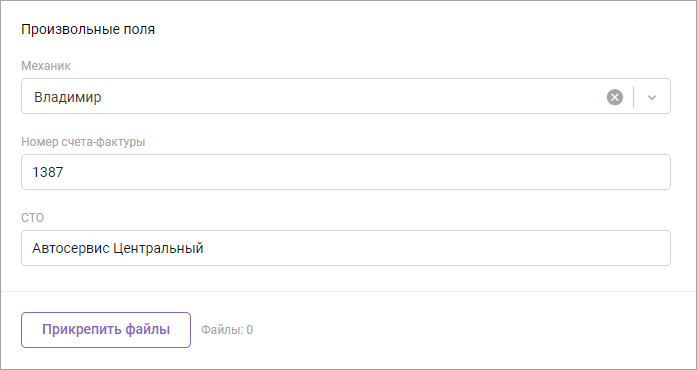This screenshot has width=697, height=370.
Task: Focus the Номер счета-фактуры input
Action: (346, 172)
